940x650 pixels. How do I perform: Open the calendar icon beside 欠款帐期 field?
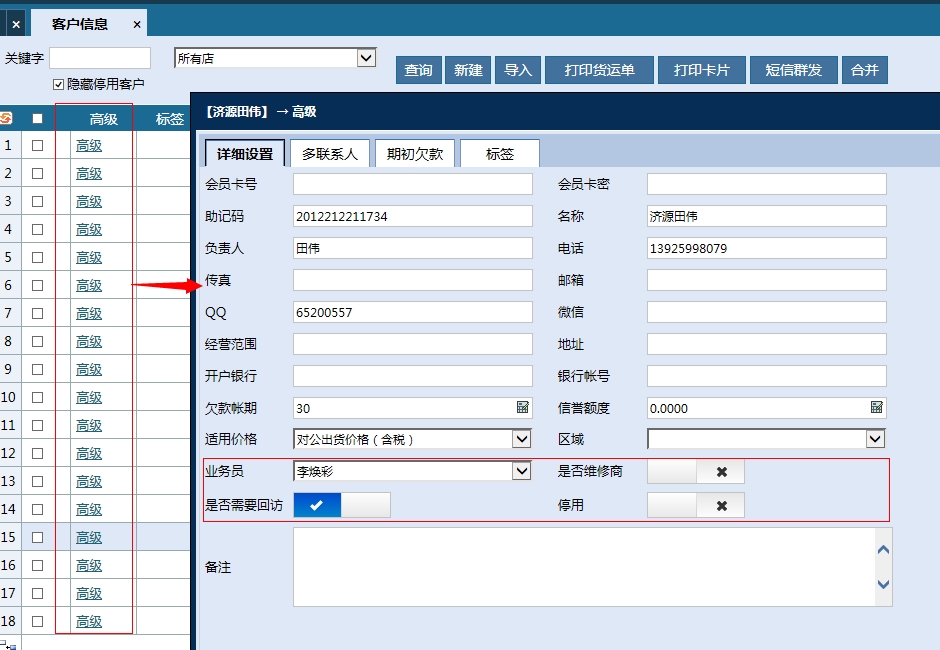click(x=524, y=408)
